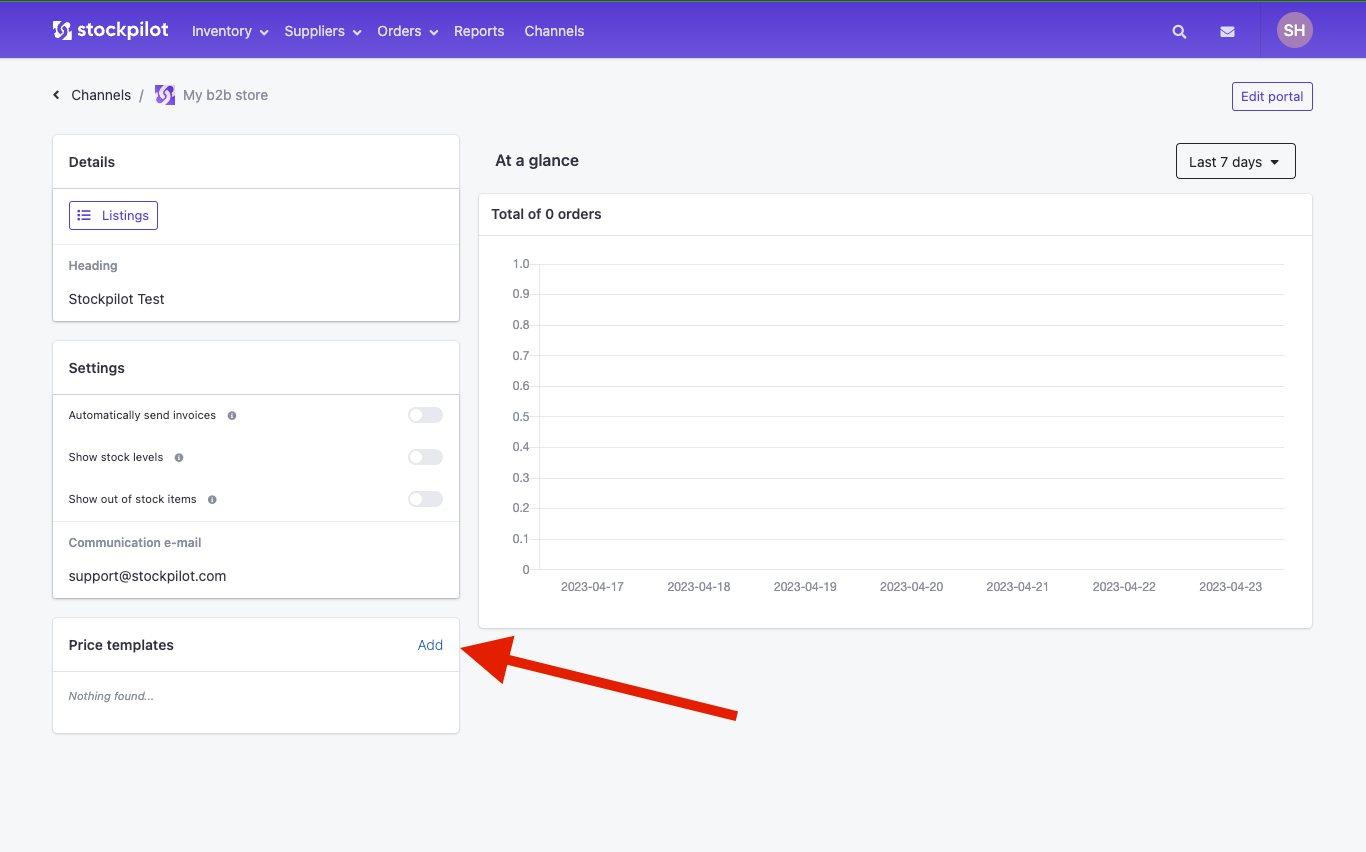Click the 2023-04-17 axis date label

592,587
